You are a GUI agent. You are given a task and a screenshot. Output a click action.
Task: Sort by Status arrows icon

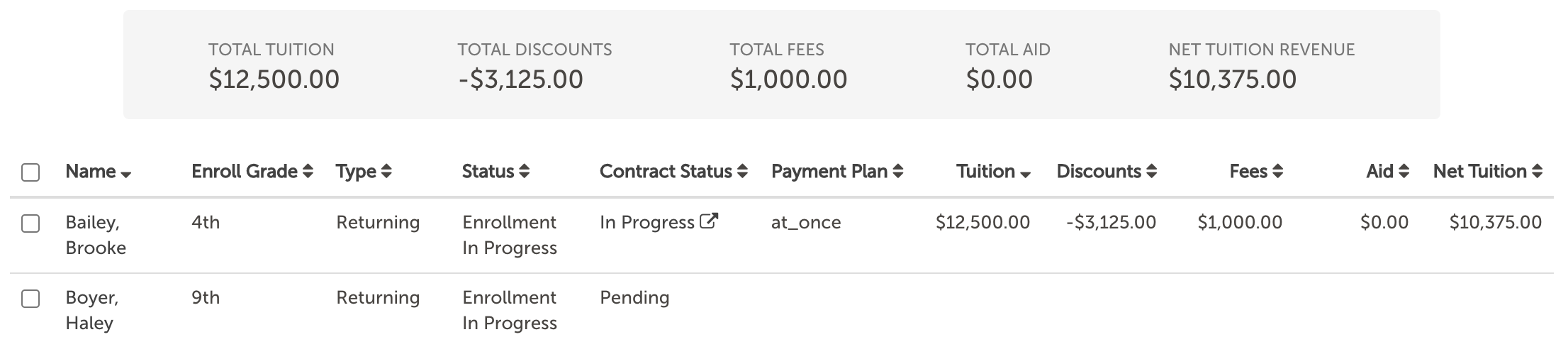click(x=524, y=171)
